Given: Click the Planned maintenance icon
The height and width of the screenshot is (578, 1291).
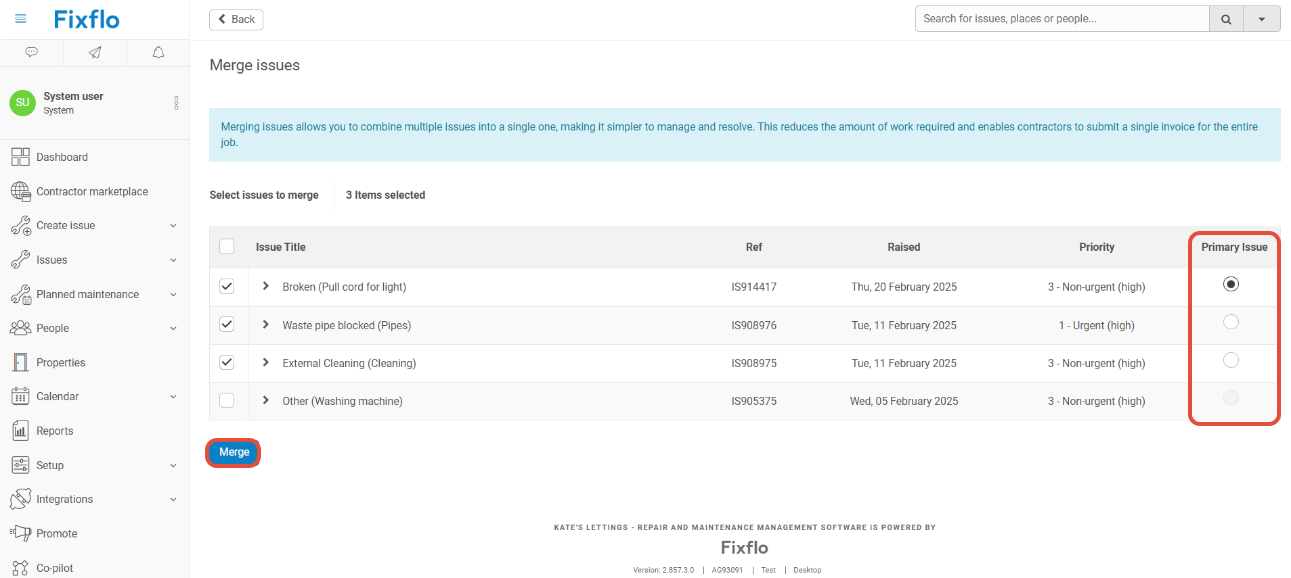Looking at the screenshot, I should [20, 294].
